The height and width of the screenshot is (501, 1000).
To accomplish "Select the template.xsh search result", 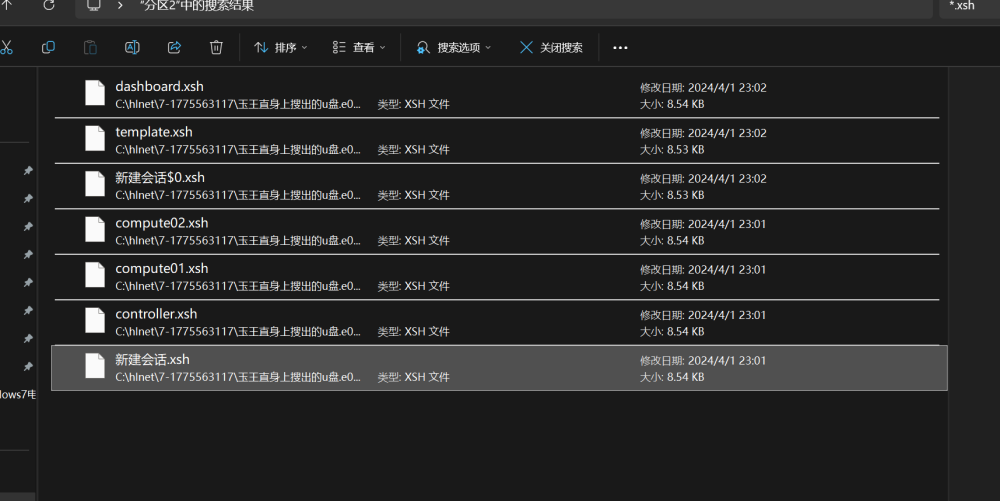I will click(154, 132).
